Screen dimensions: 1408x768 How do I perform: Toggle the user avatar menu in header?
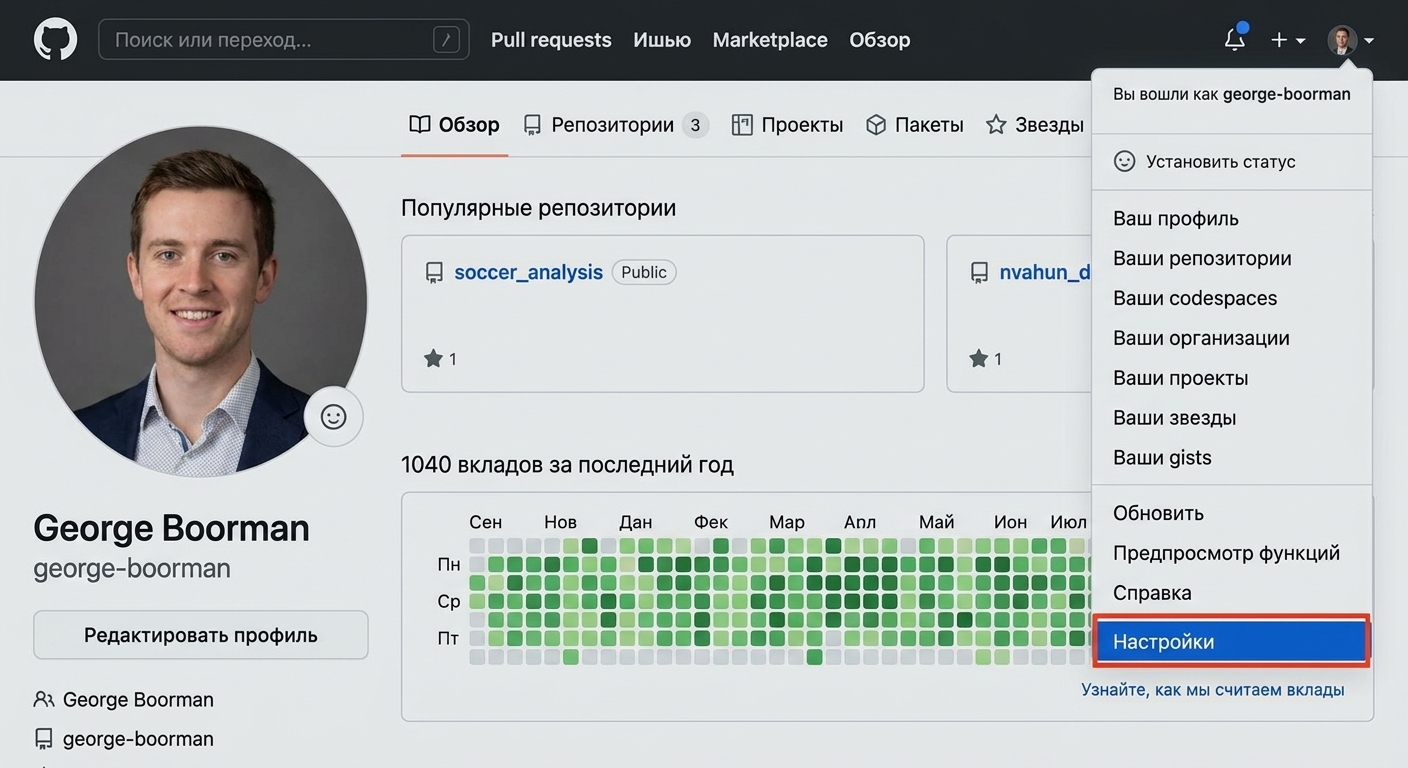1350,40
